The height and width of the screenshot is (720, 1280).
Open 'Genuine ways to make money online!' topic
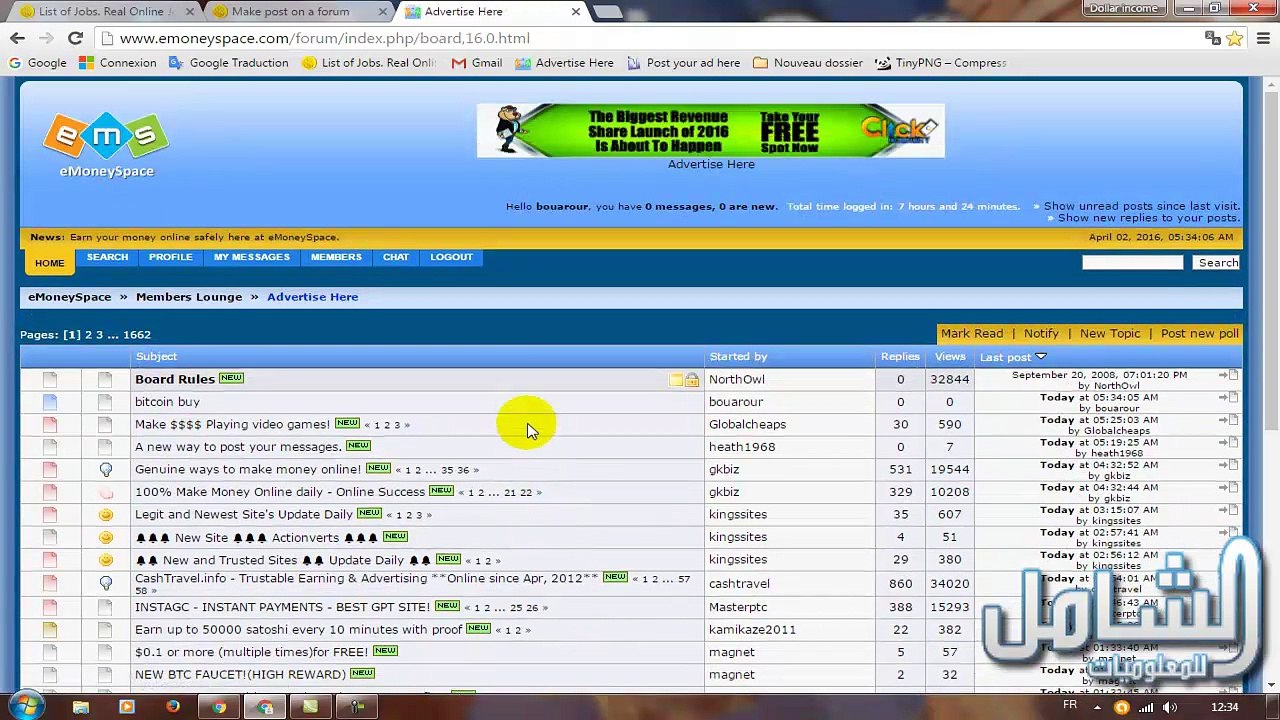coord(248,469)
